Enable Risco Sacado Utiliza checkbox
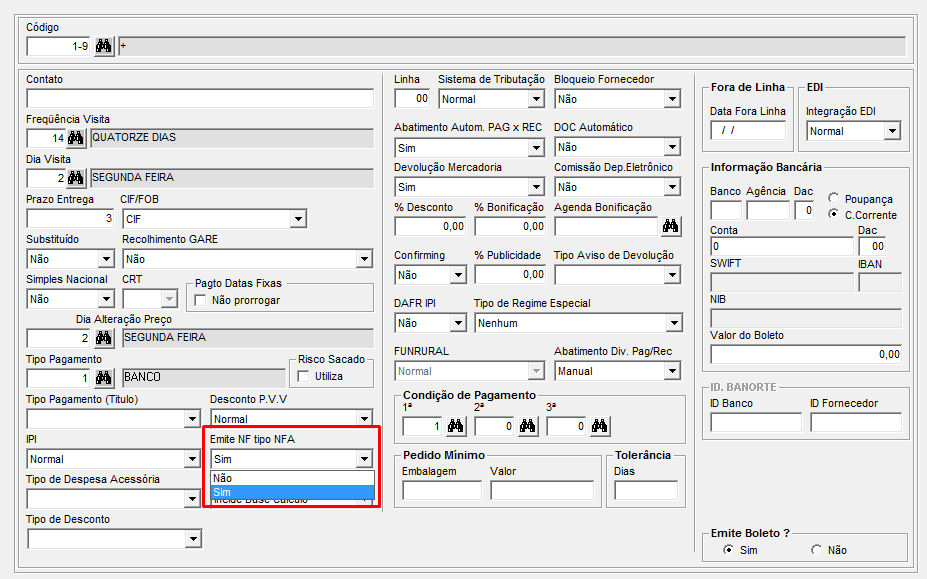This screenshot has width=927, height=579. [x=303, y=376]
